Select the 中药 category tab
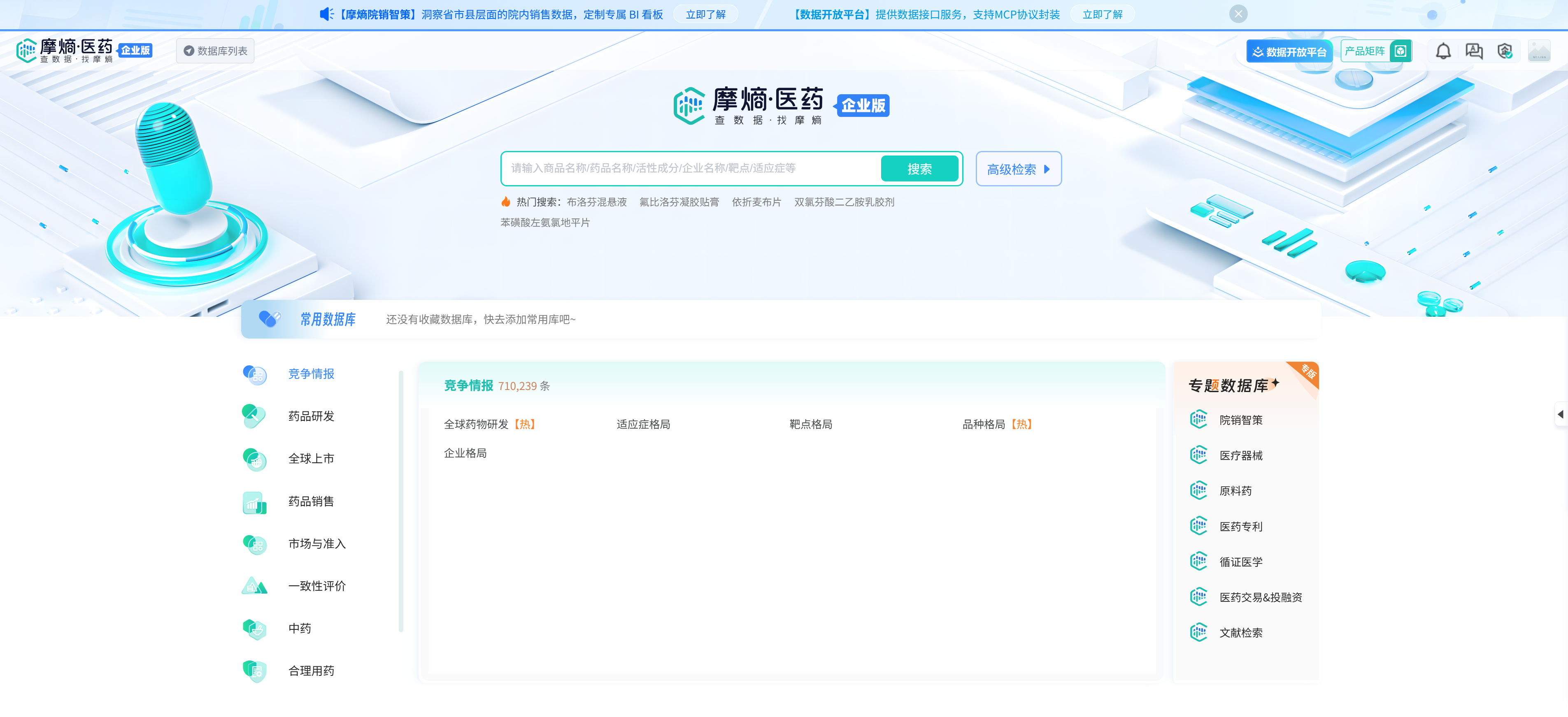Viewport: 1568px width, 717px height. pyautogui.click(x=300, y=629)
